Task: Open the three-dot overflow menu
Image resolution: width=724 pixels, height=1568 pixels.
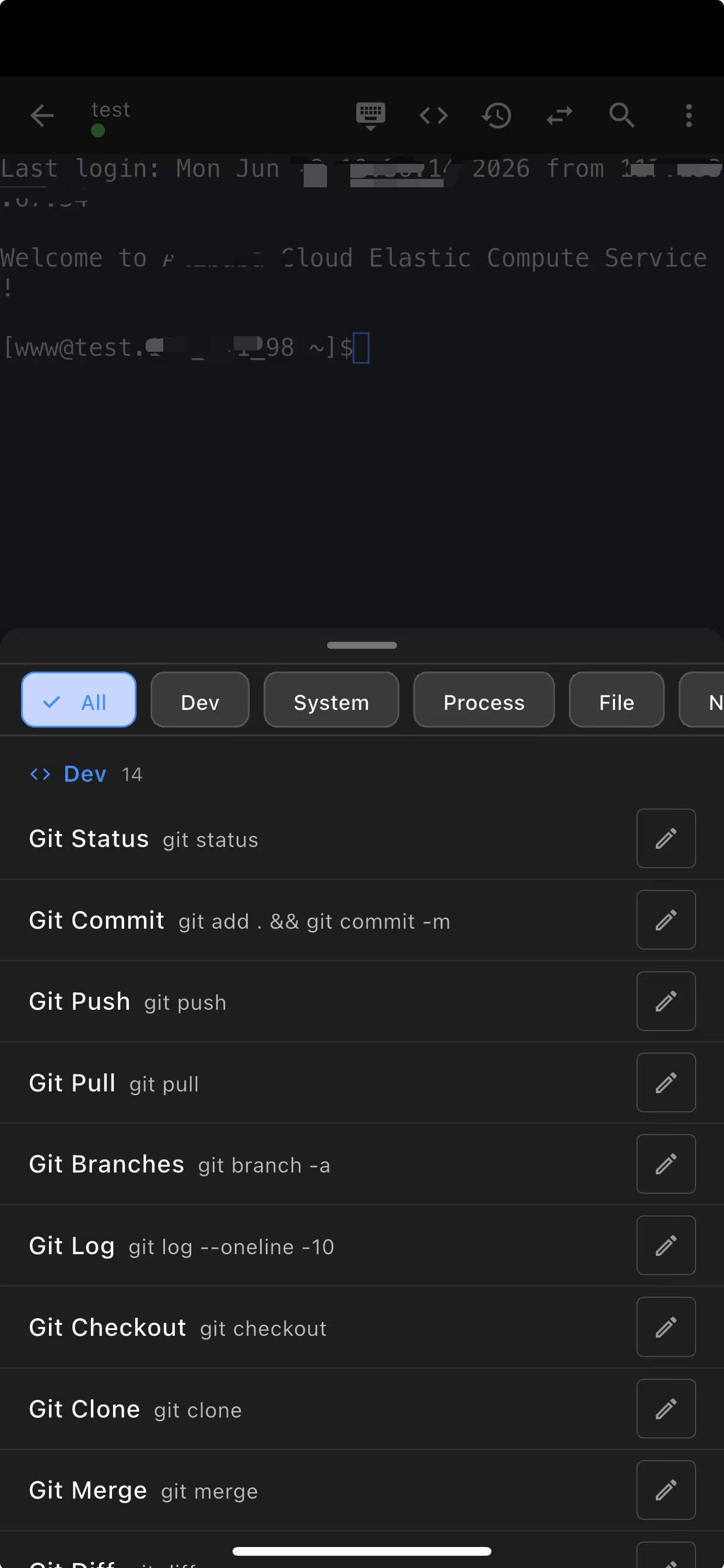Action: [x=688, y=115]
